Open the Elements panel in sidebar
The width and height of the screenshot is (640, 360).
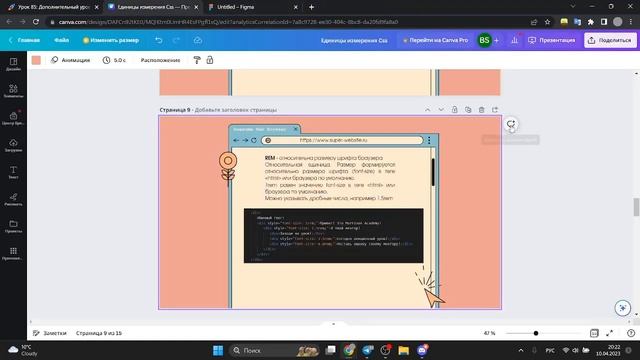click(13, 91)
